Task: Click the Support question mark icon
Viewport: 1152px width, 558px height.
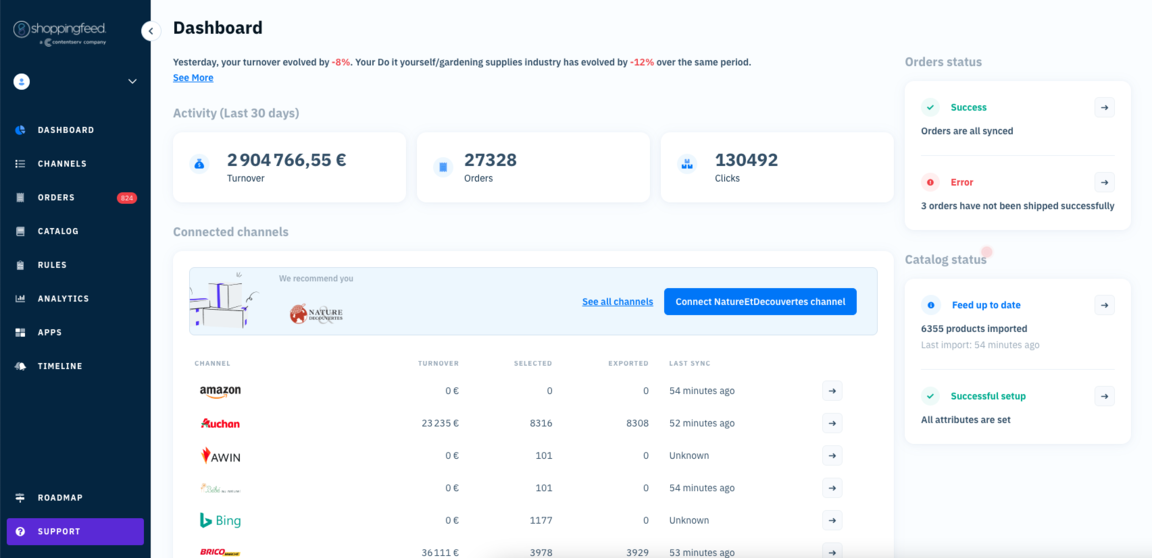Action: (x=21, y=532)
